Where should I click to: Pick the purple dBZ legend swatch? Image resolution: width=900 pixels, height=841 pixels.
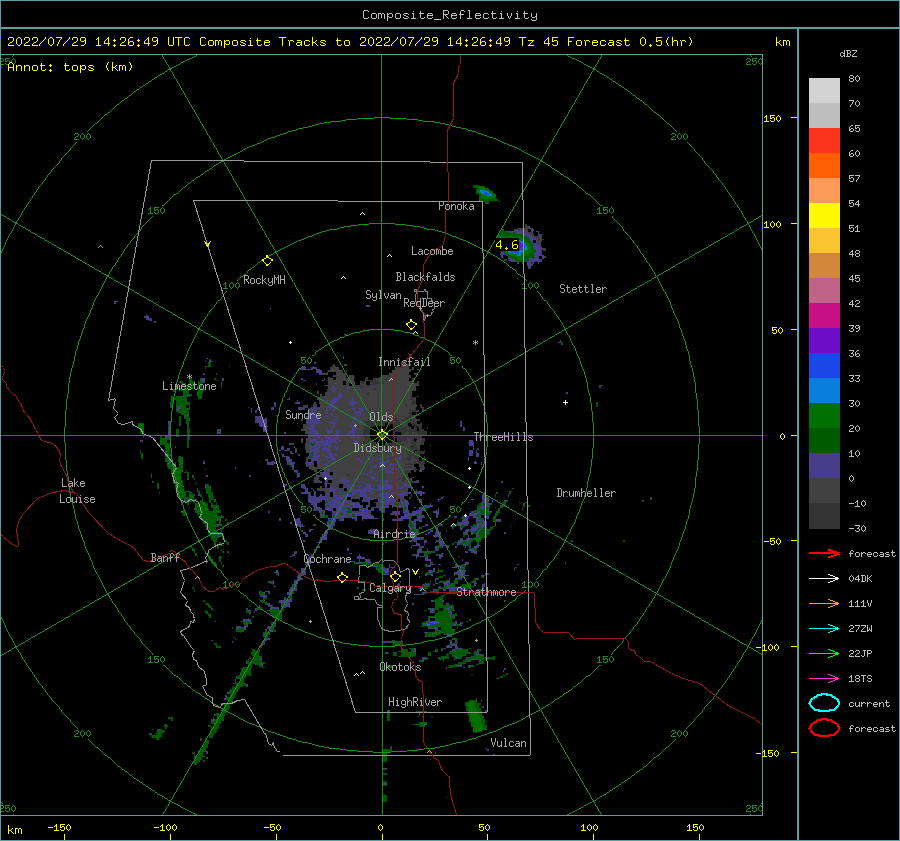824,340
